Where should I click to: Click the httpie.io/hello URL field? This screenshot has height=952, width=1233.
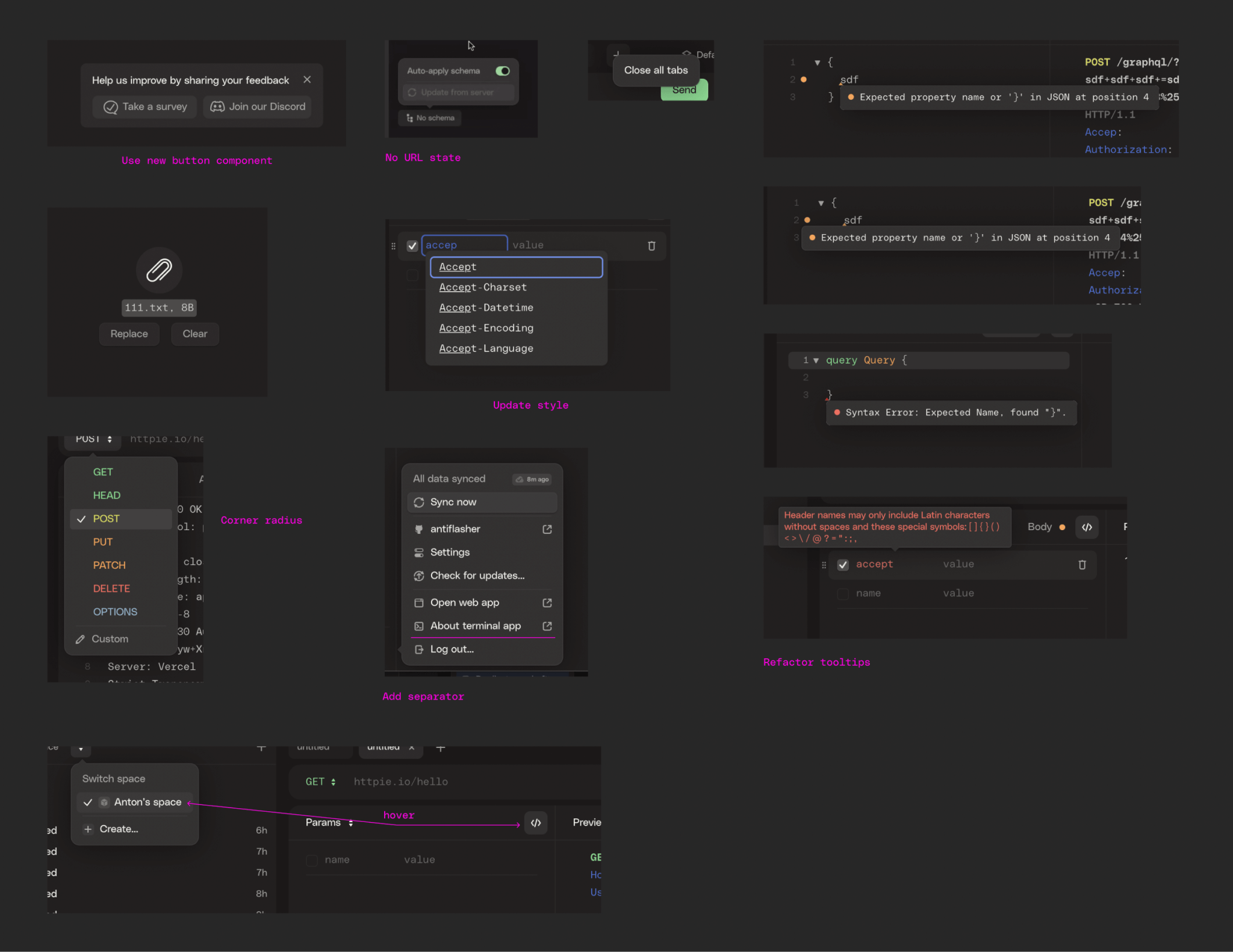[x=401, y=782]
